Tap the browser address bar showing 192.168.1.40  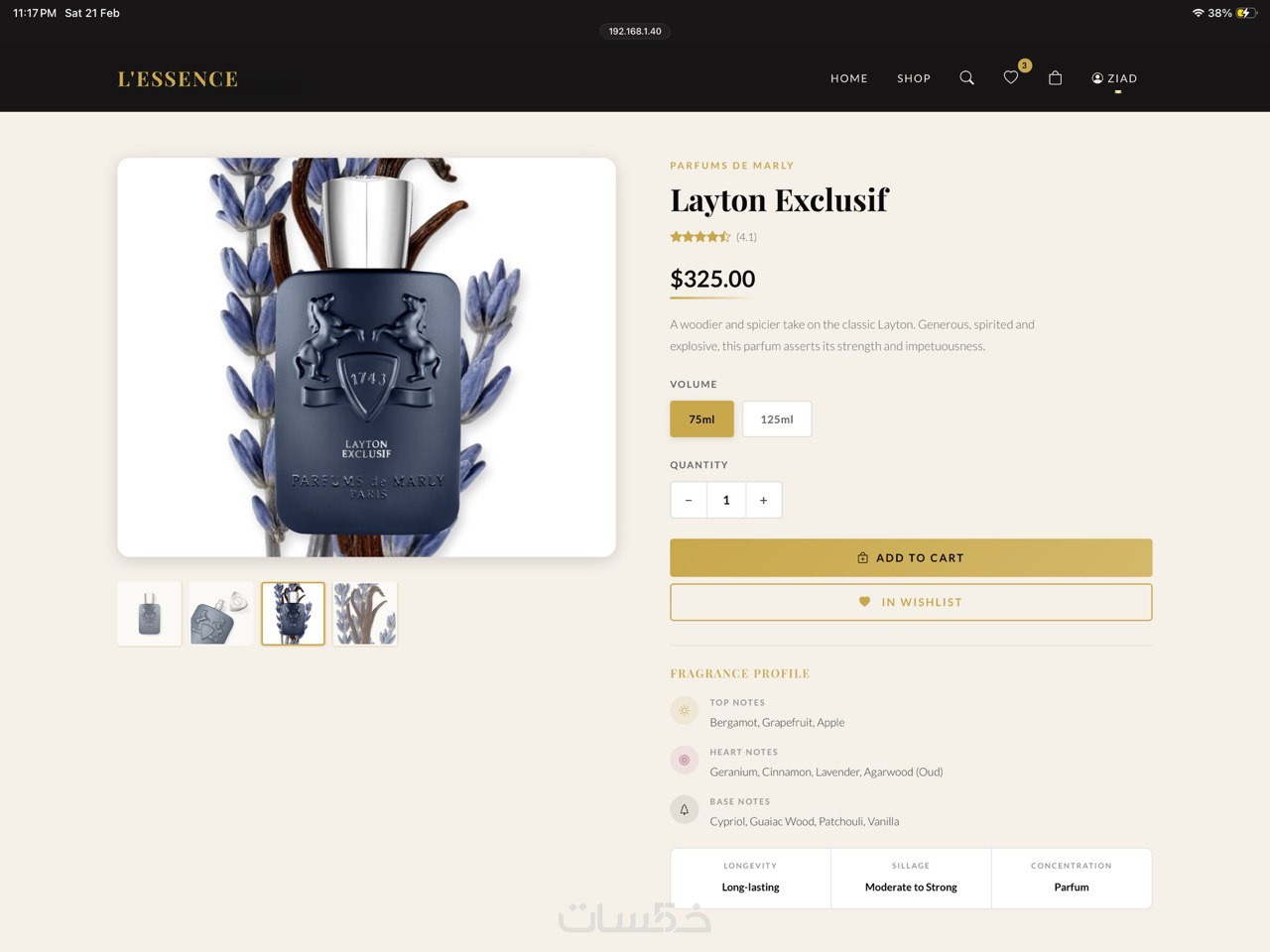635,31
